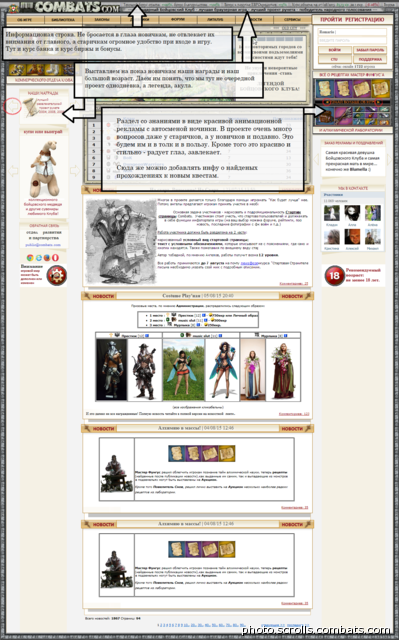Image resolution: width=399 pixels, height=640 pixels.
Task: Show next souvenir with right arrow beside toy
Action: click(75, 170)
